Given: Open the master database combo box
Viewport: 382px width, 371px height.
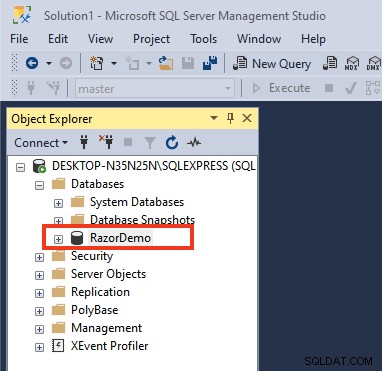Looking at the screenshot, I should point(155,89).
